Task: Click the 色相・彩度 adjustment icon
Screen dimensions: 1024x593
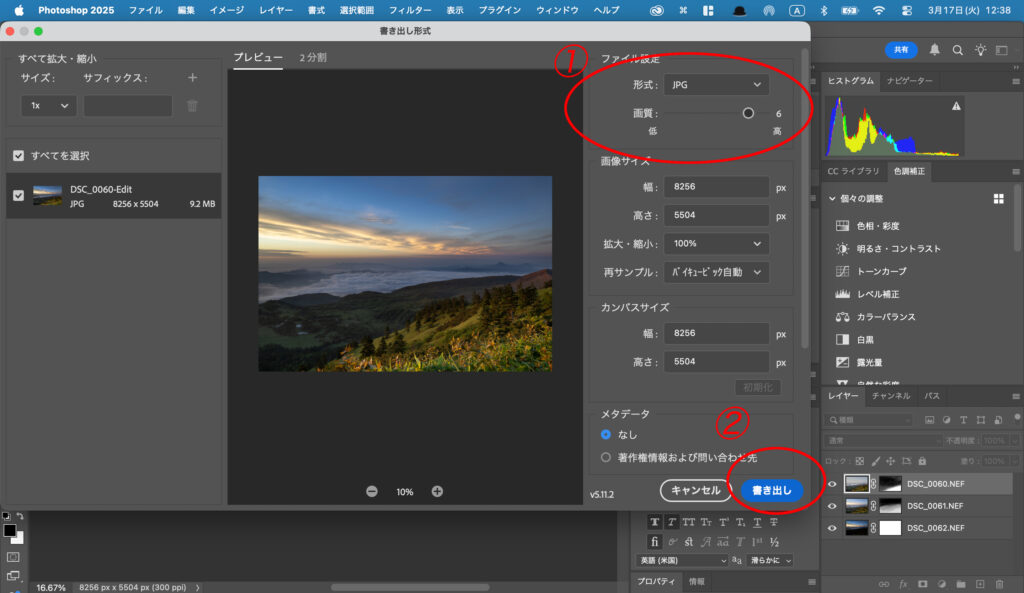Action: (842, 226)
